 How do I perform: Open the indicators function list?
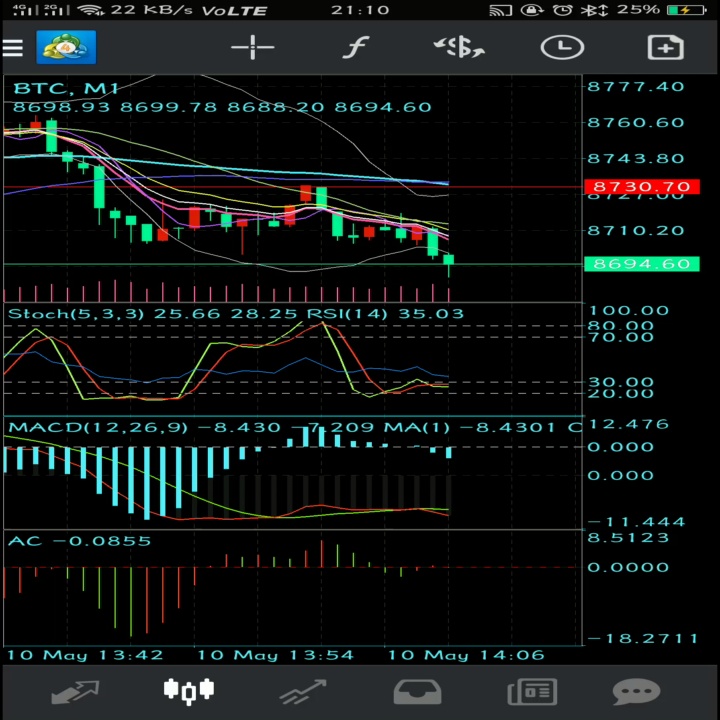coord(356,47)
